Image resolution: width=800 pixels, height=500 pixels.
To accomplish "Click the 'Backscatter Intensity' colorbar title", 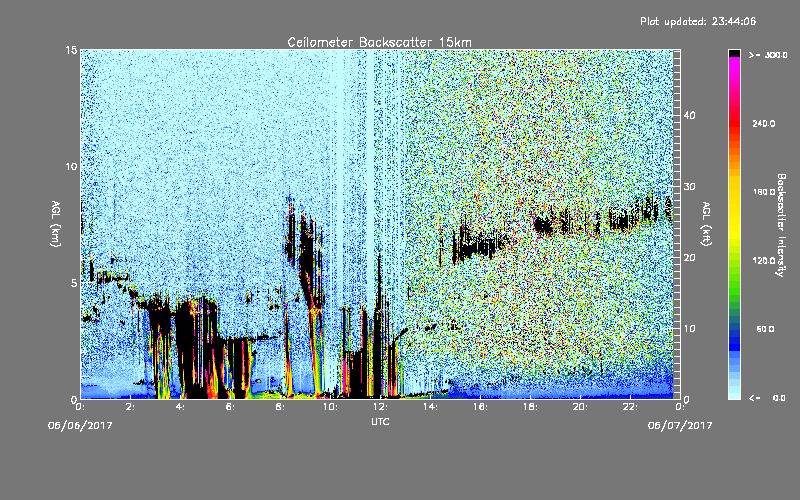I will click(781, 225).
